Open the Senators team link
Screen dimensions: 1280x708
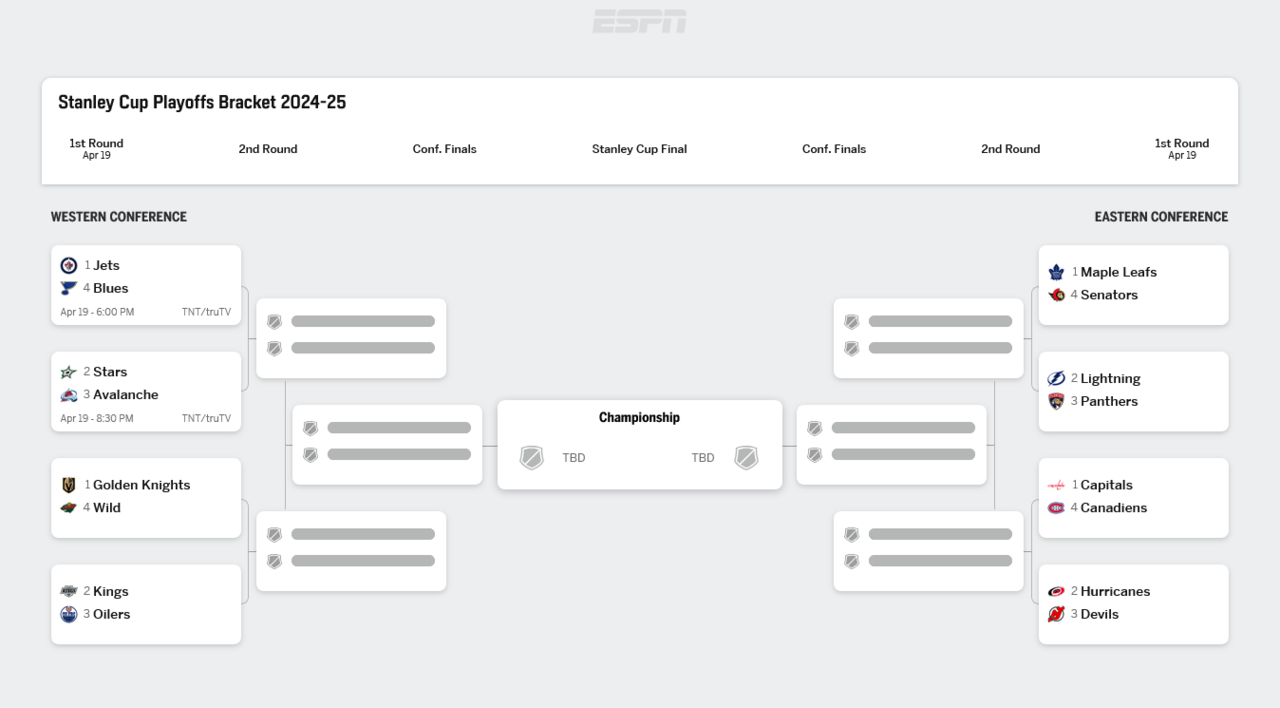pyautogui.click(x=1109, y=295)
